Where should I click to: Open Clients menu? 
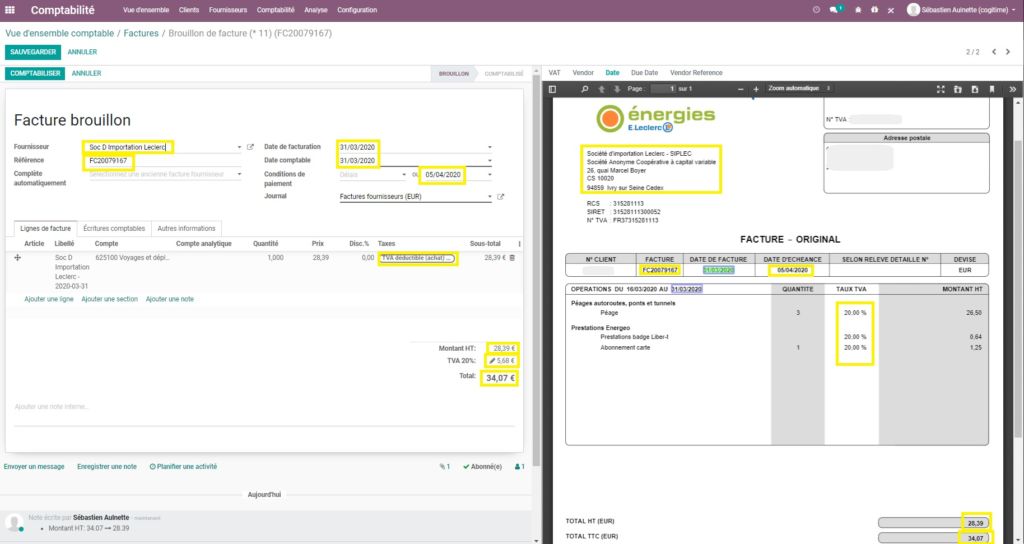189,10
